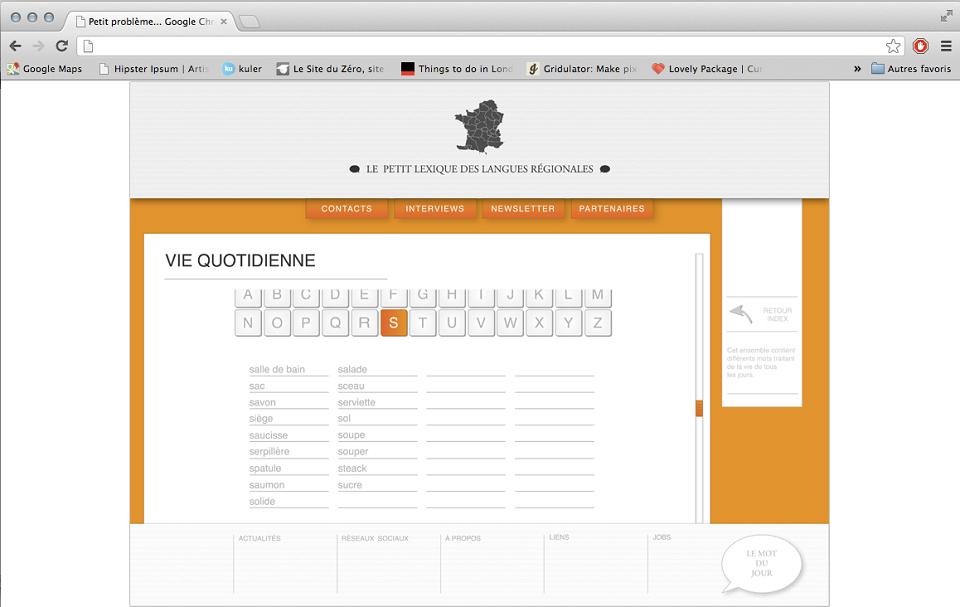Open Le Mot du Jour speech bubble

tap(761, 564)
